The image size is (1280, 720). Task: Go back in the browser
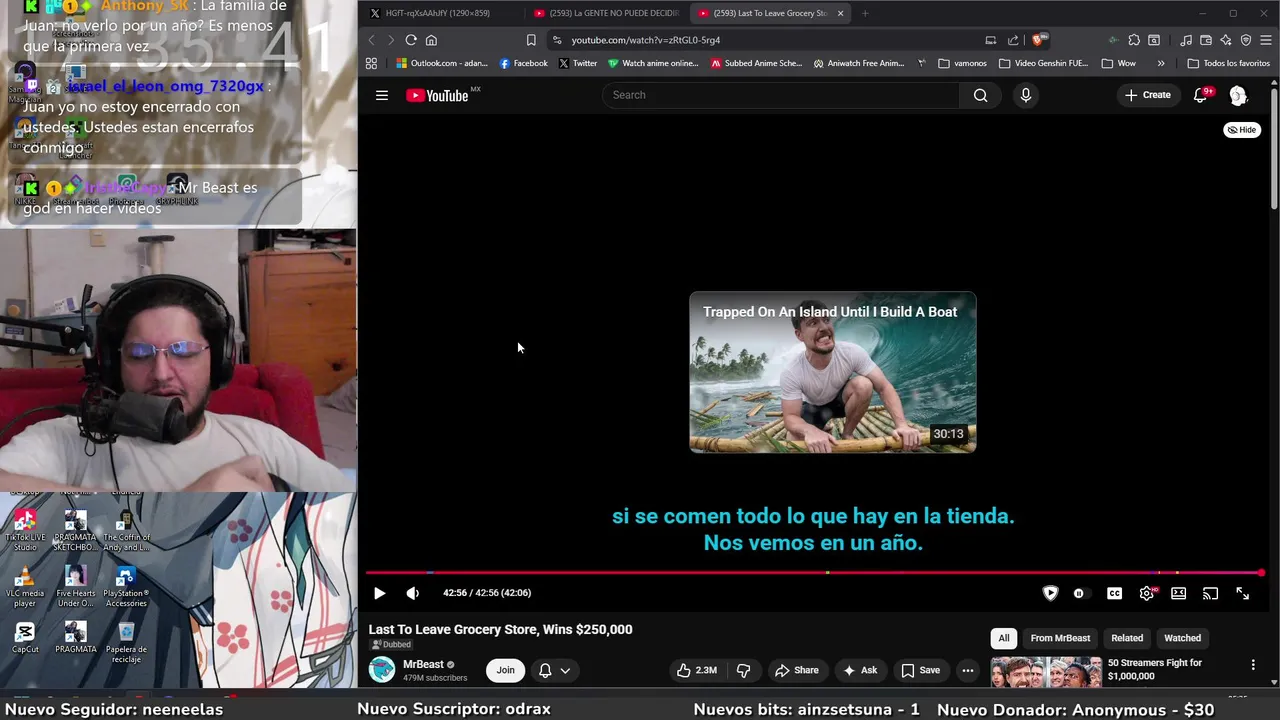[x=371, y=40]
